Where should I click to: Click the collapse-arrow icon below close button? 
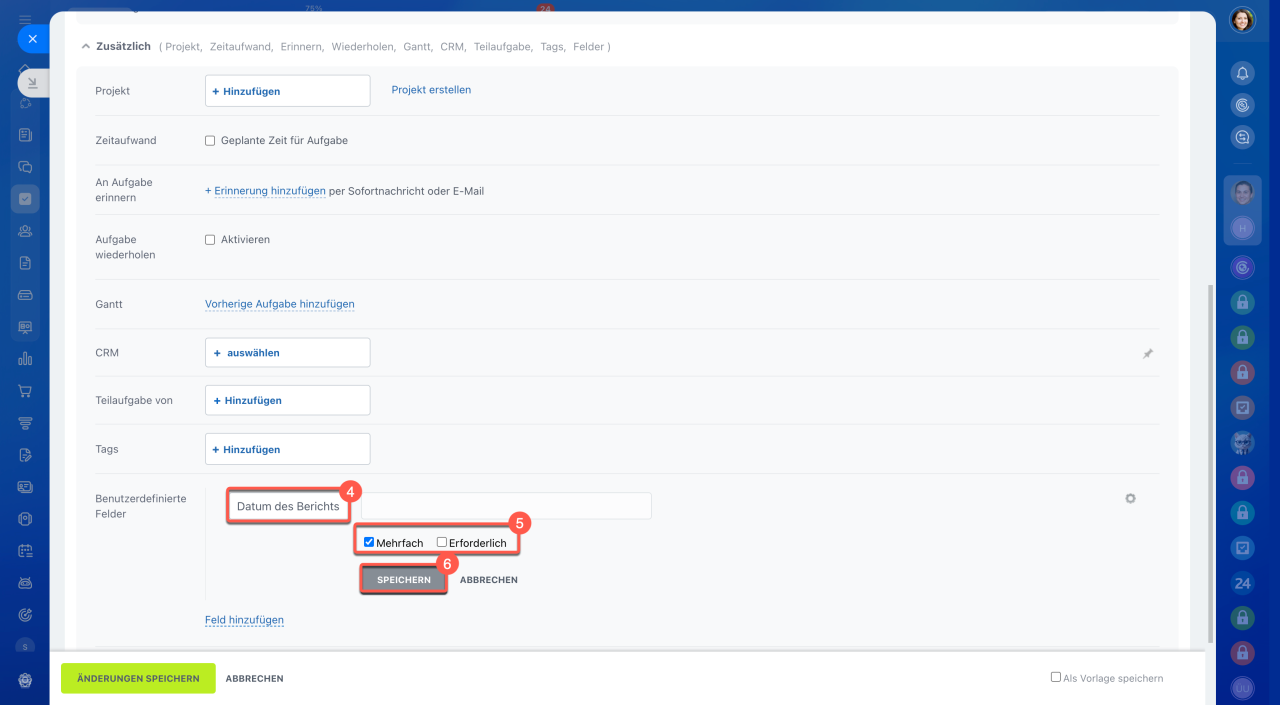[x=33, y=83]
